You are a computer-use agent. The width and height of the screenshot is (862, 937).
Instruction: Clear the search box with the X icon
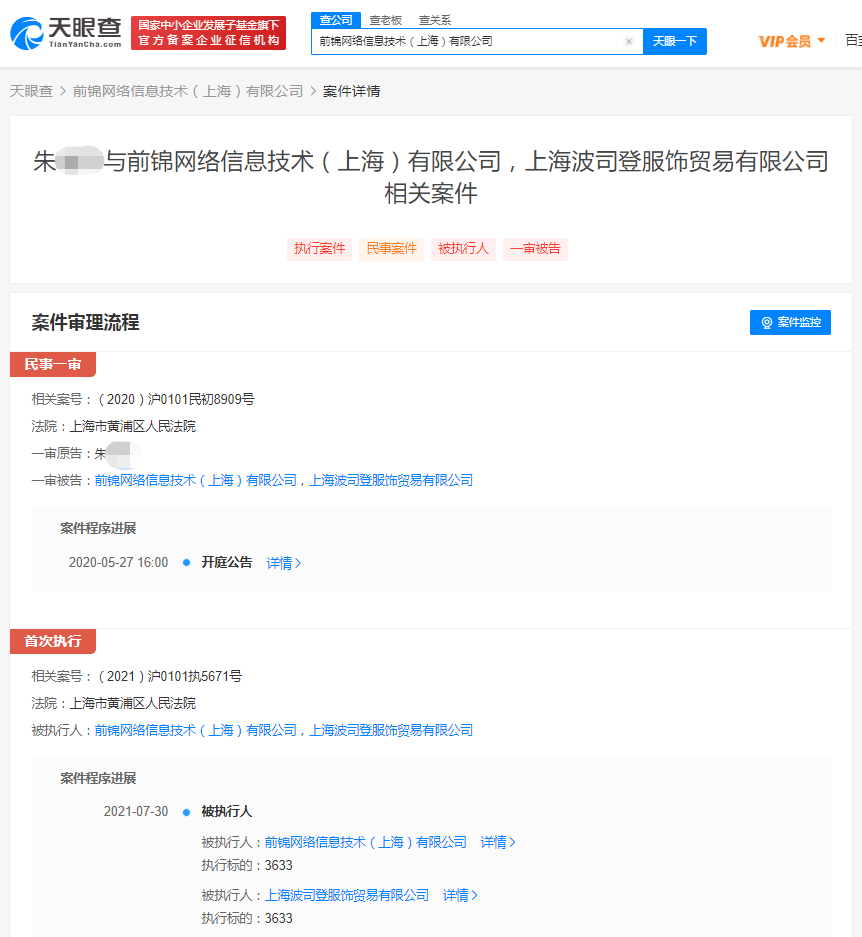pos(629,41)
